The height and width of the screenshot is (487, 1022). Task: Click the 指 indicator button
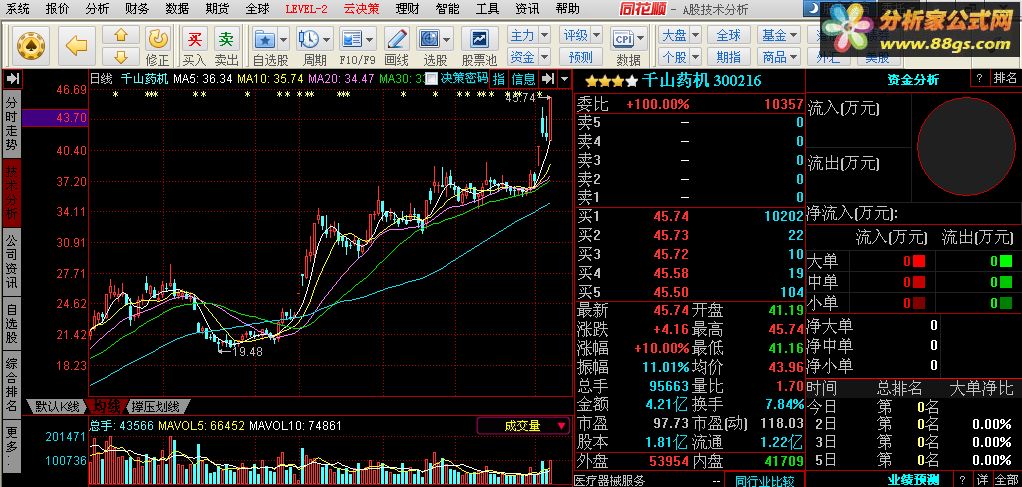(x=499, y=79)
